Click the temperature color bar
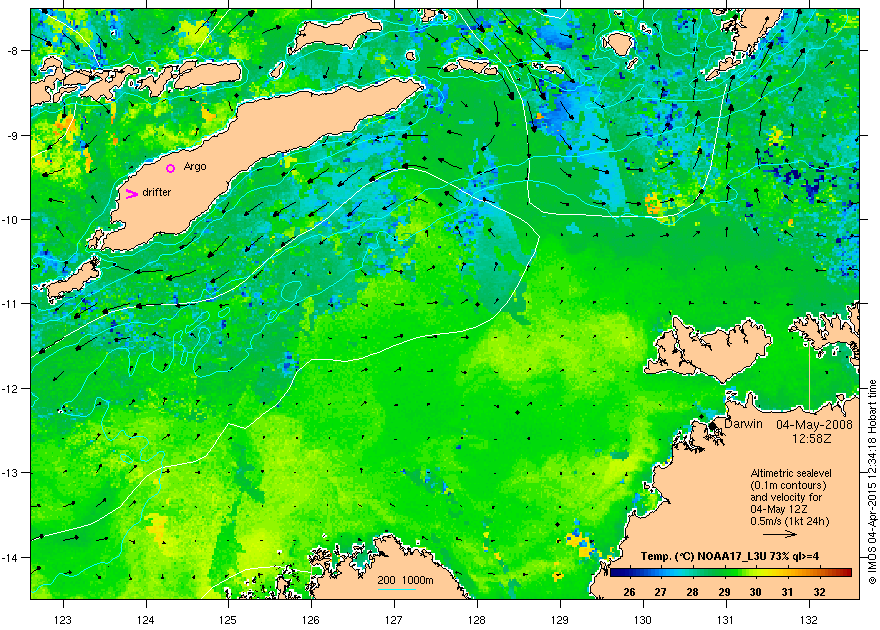The image size is (880, 630). pyautogui.click(x=730, y=572)
